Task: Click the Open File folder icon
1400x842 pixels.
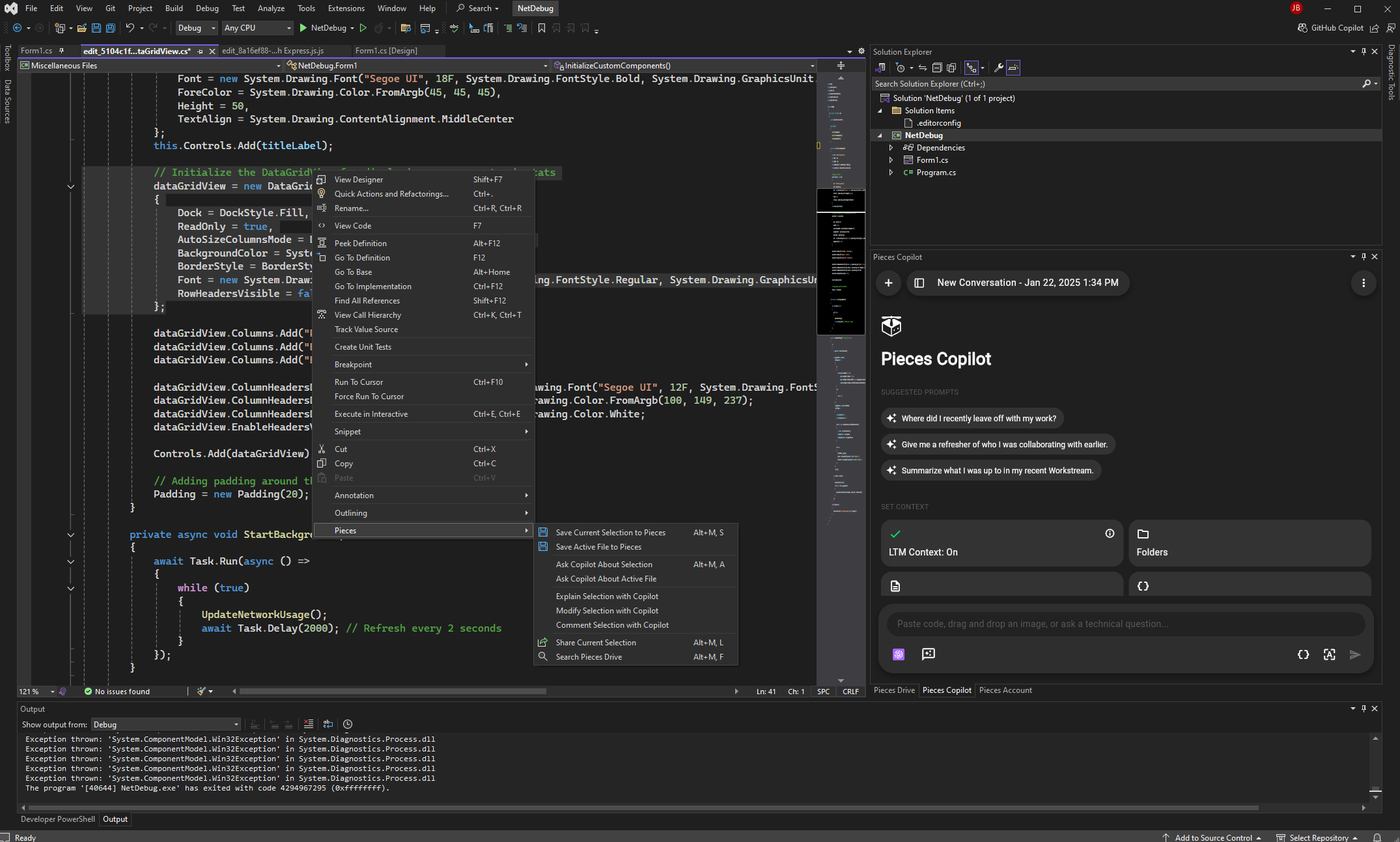Action: click(x=82, y=28)
